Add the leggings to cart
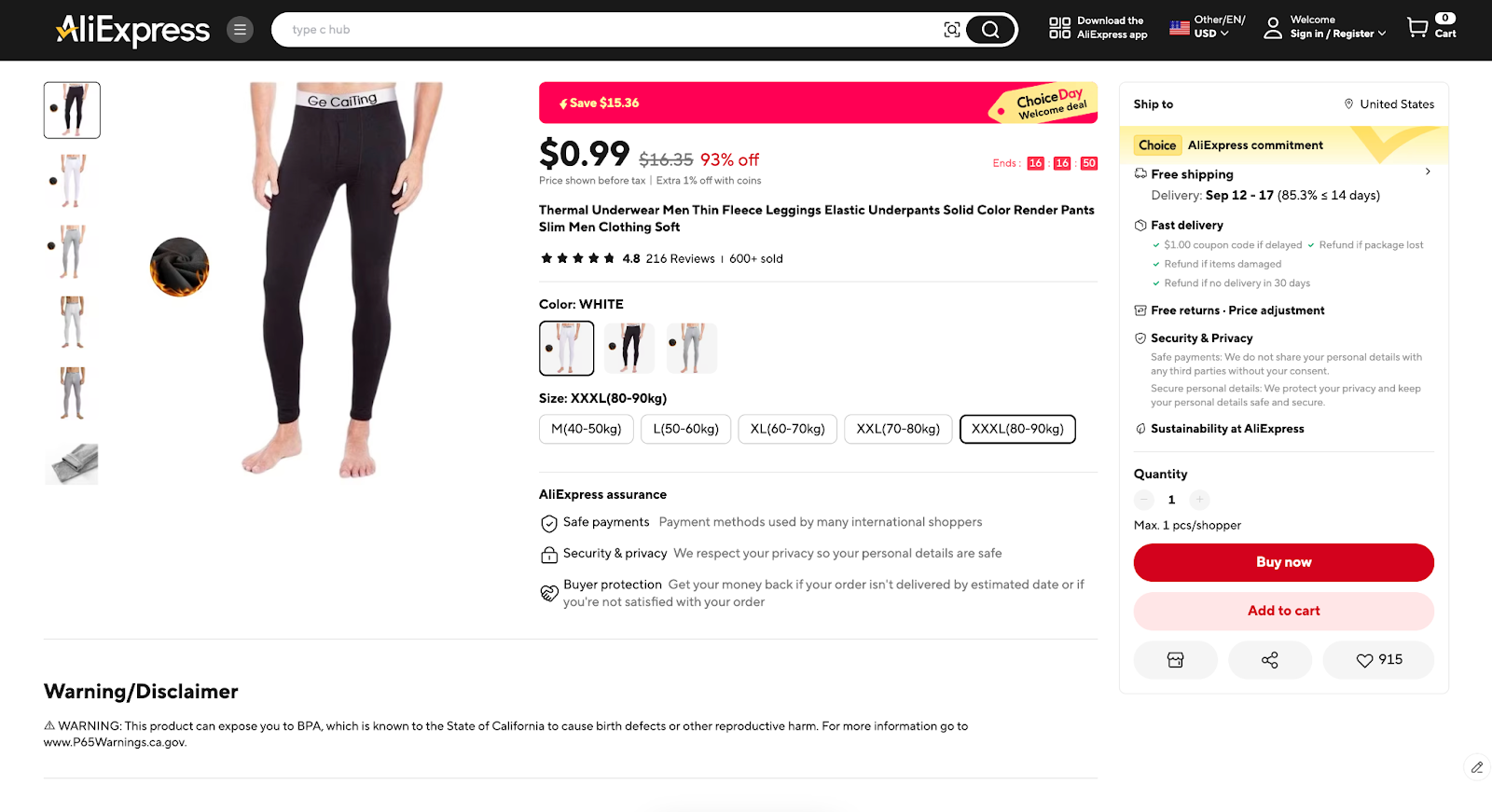 1283,611
